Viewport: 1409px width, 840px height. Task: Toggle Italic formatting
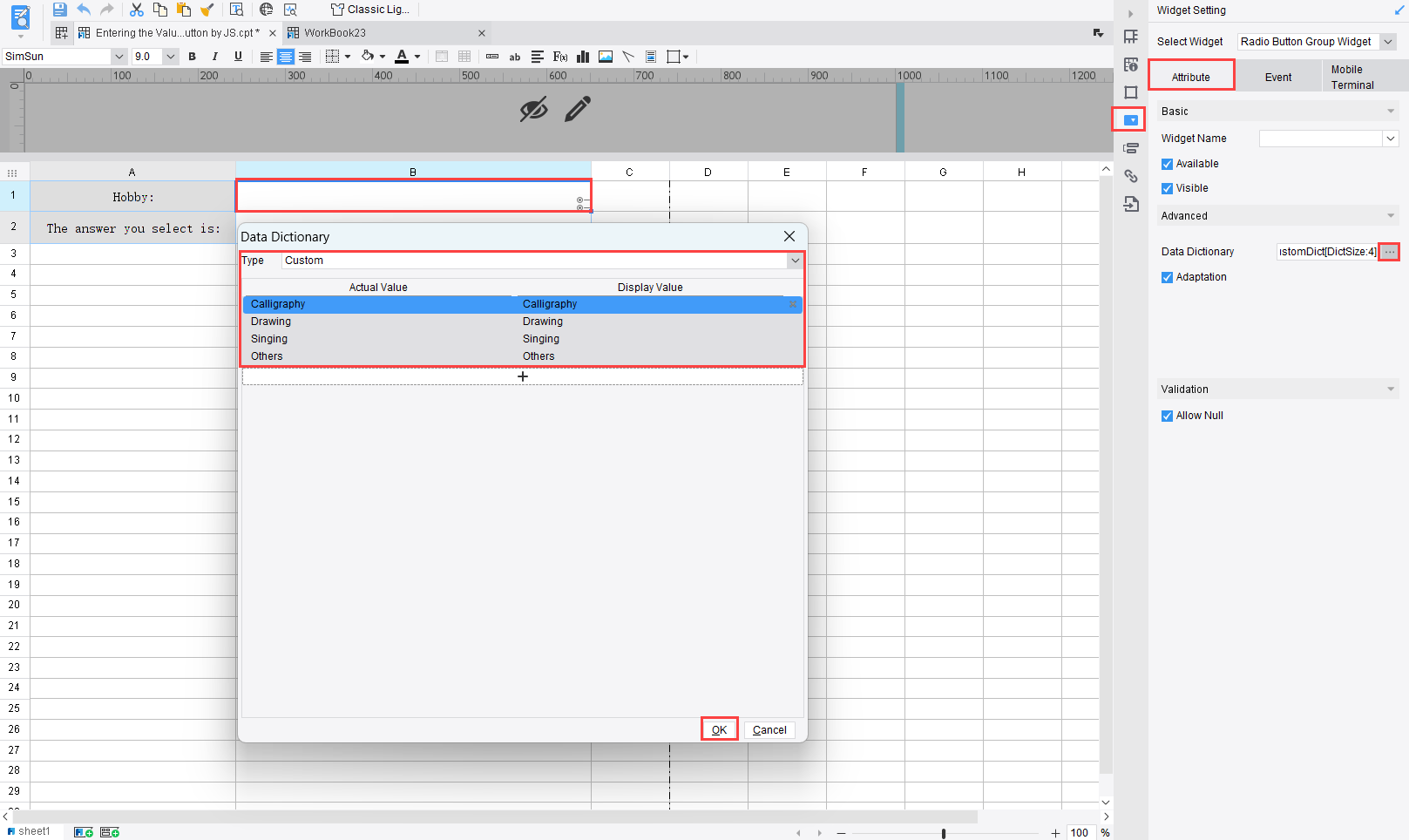215,57
